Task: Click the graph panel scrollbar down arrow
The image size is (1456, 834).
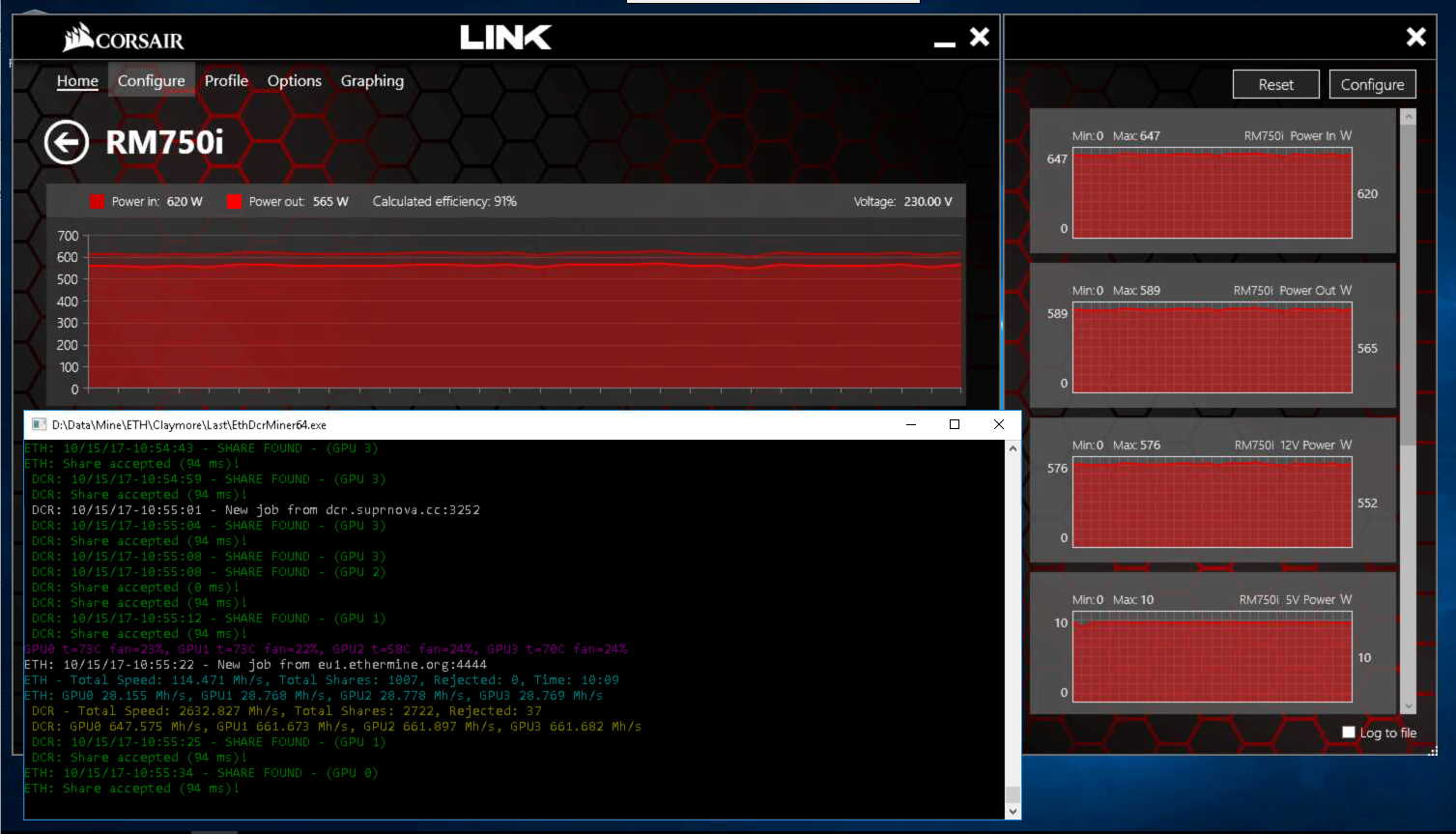Action: pyautogui.click(x=1409, y=706)
